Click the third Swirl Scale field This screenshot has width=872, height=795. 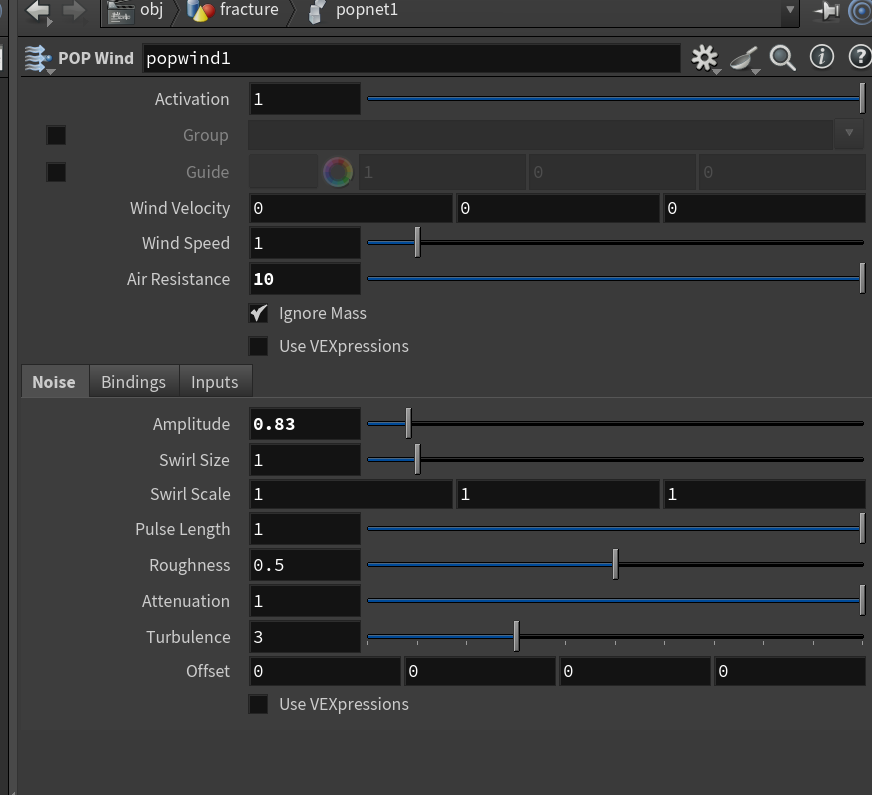(x=765, y=494)
